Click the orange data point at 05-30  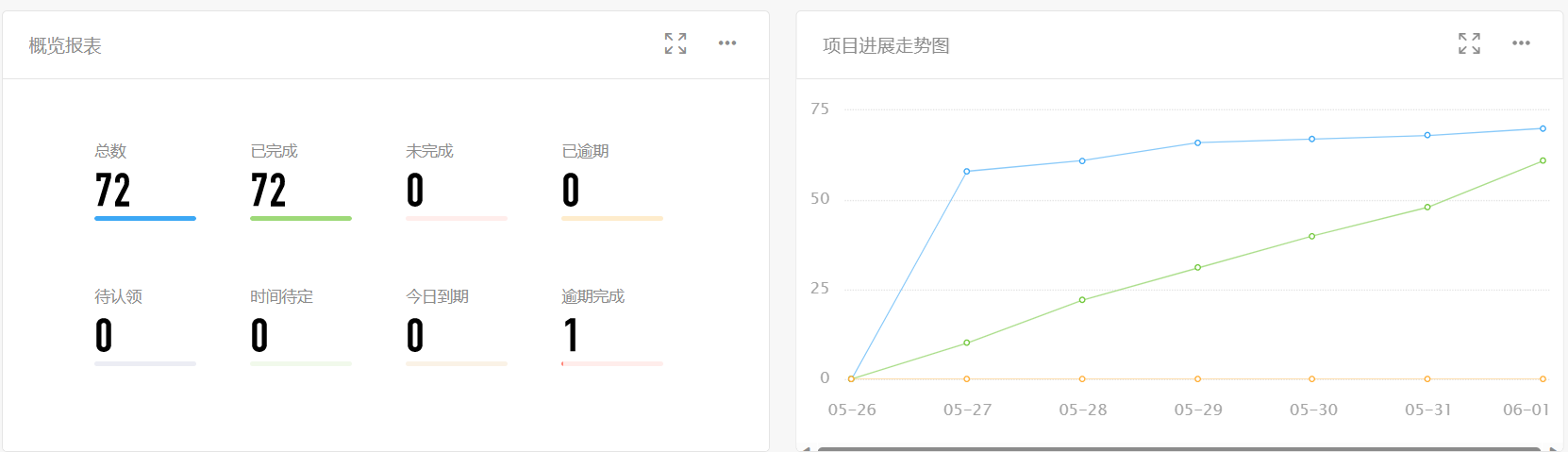1312,379
